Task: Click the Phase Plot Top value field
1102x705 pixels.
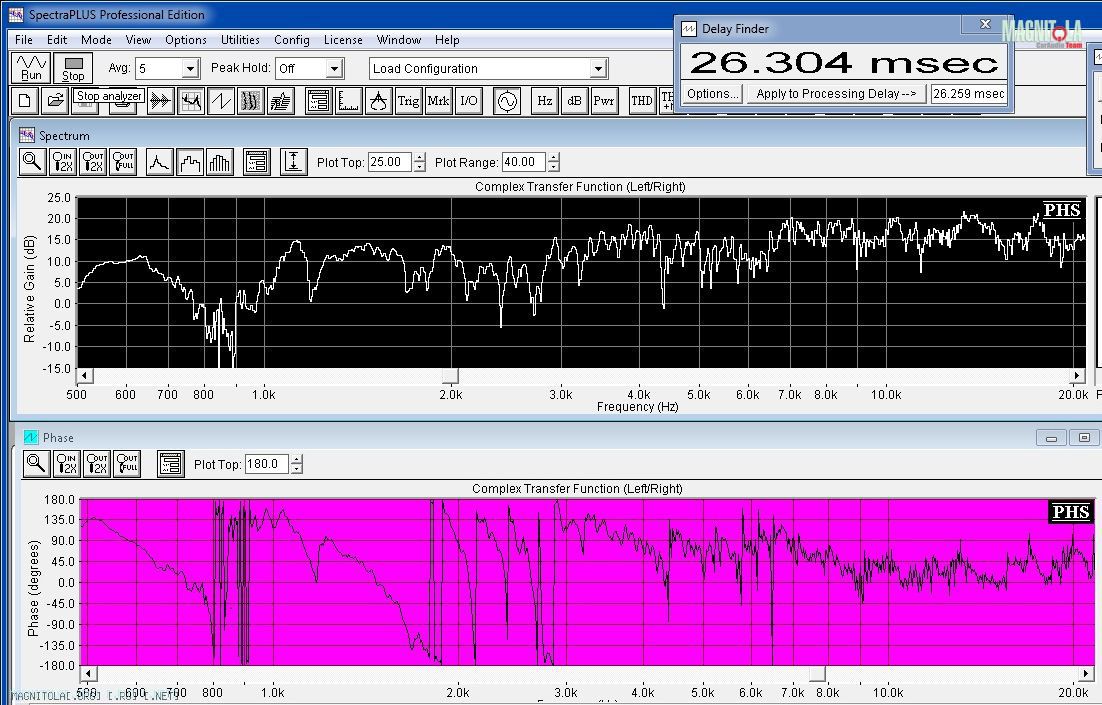Action: coord(267,464)
